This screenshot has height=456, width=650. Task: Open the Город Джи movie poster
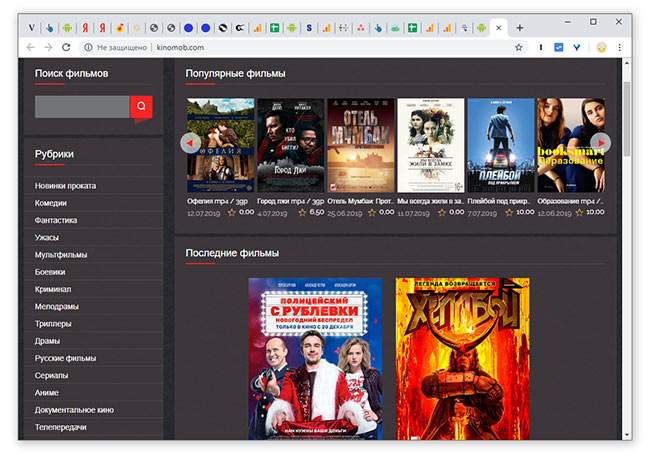291,145
